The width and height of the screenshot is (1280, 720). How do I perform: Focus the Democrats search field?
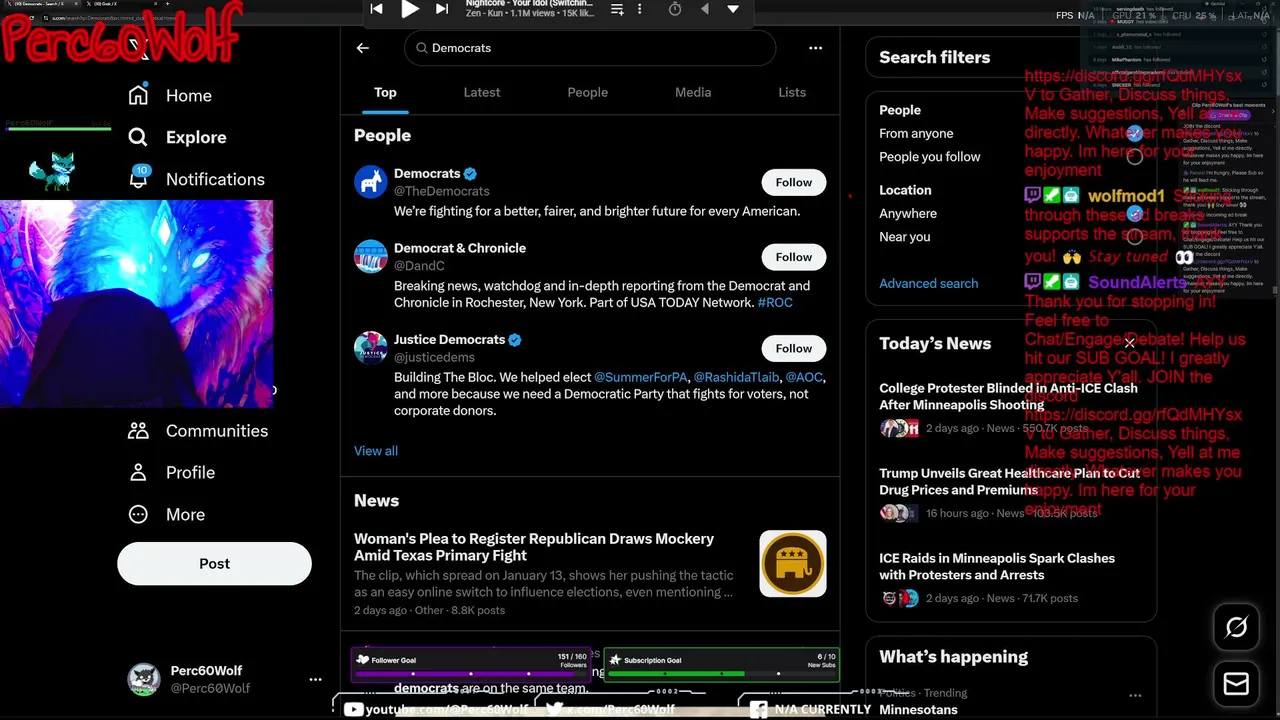590,48
